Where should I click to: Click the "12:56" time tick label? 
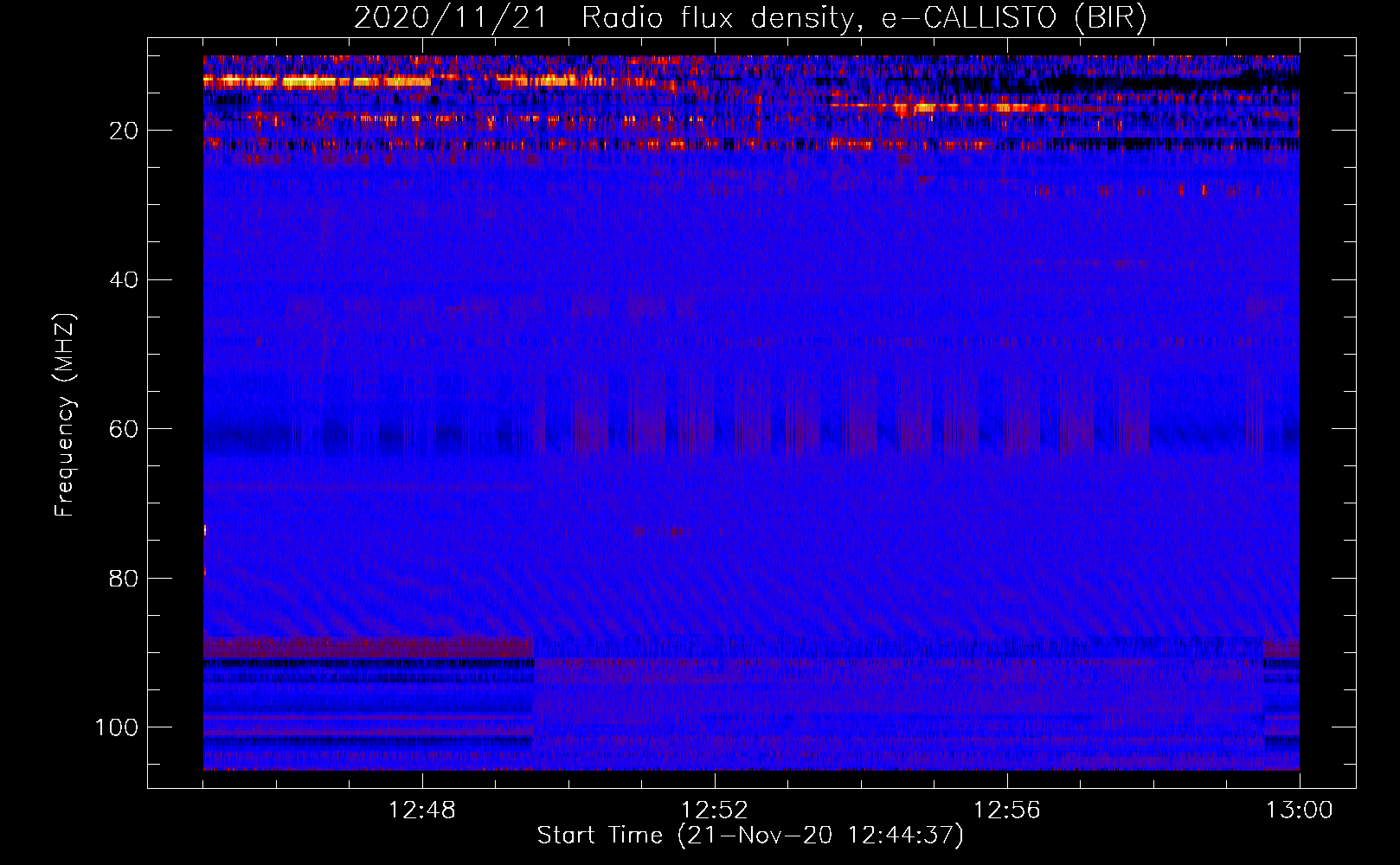pos(1007,811)
